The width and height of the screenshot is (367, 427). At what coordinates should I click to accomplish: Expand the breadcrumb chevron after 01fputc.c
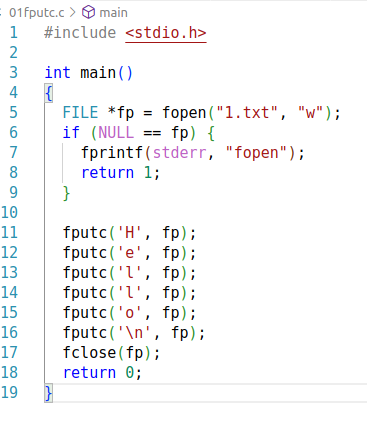pos(73,13)
